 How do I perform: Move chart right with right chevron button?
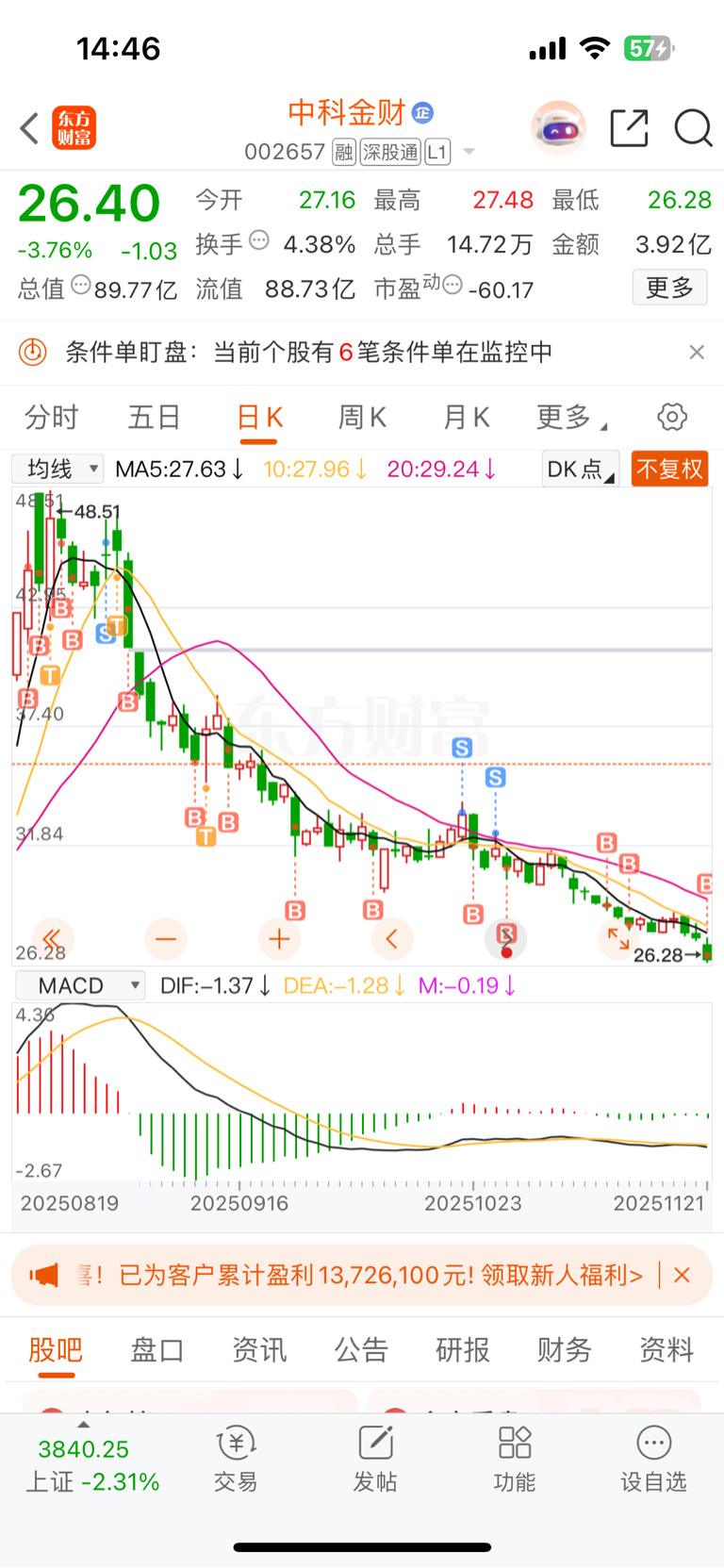[x=505, y=938]
